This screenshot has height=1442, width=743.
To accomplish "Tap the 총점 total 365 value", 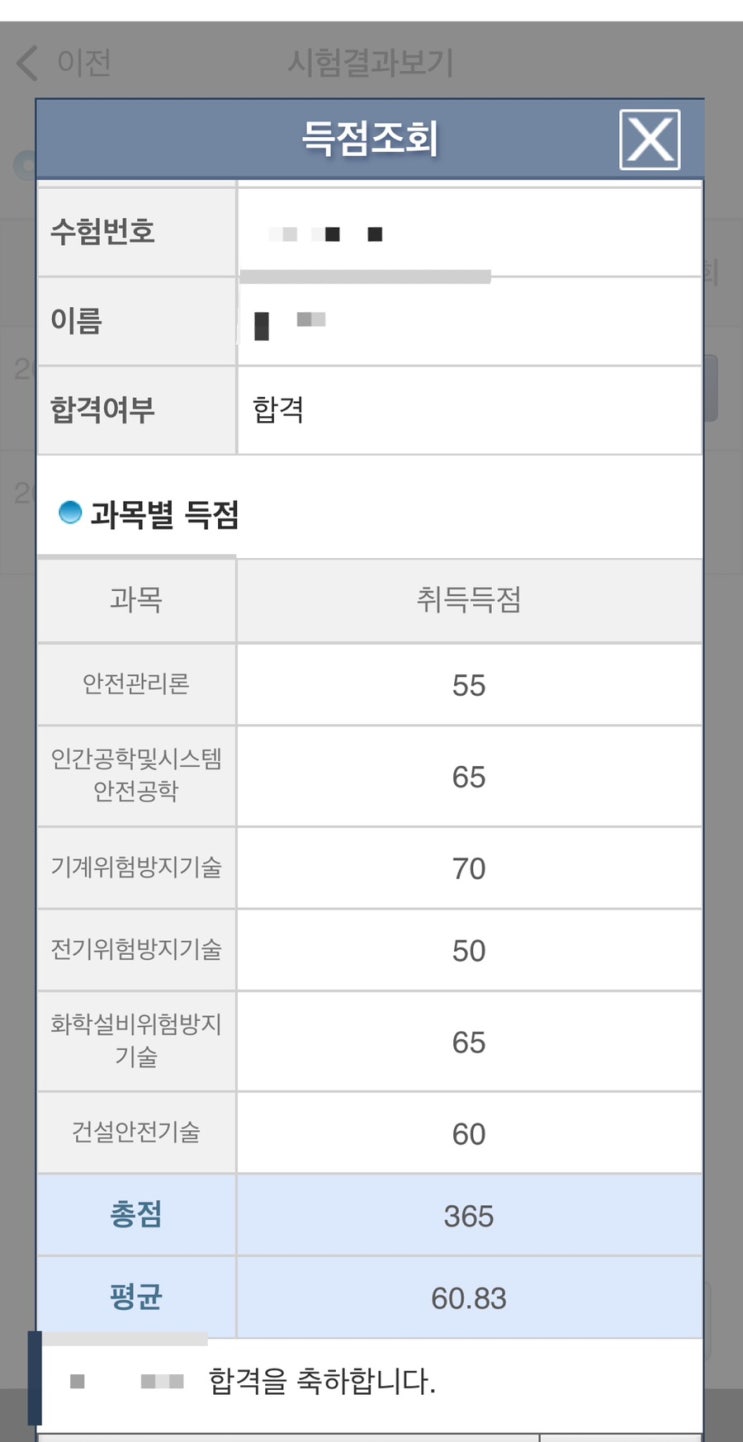I will [468, 1216].
